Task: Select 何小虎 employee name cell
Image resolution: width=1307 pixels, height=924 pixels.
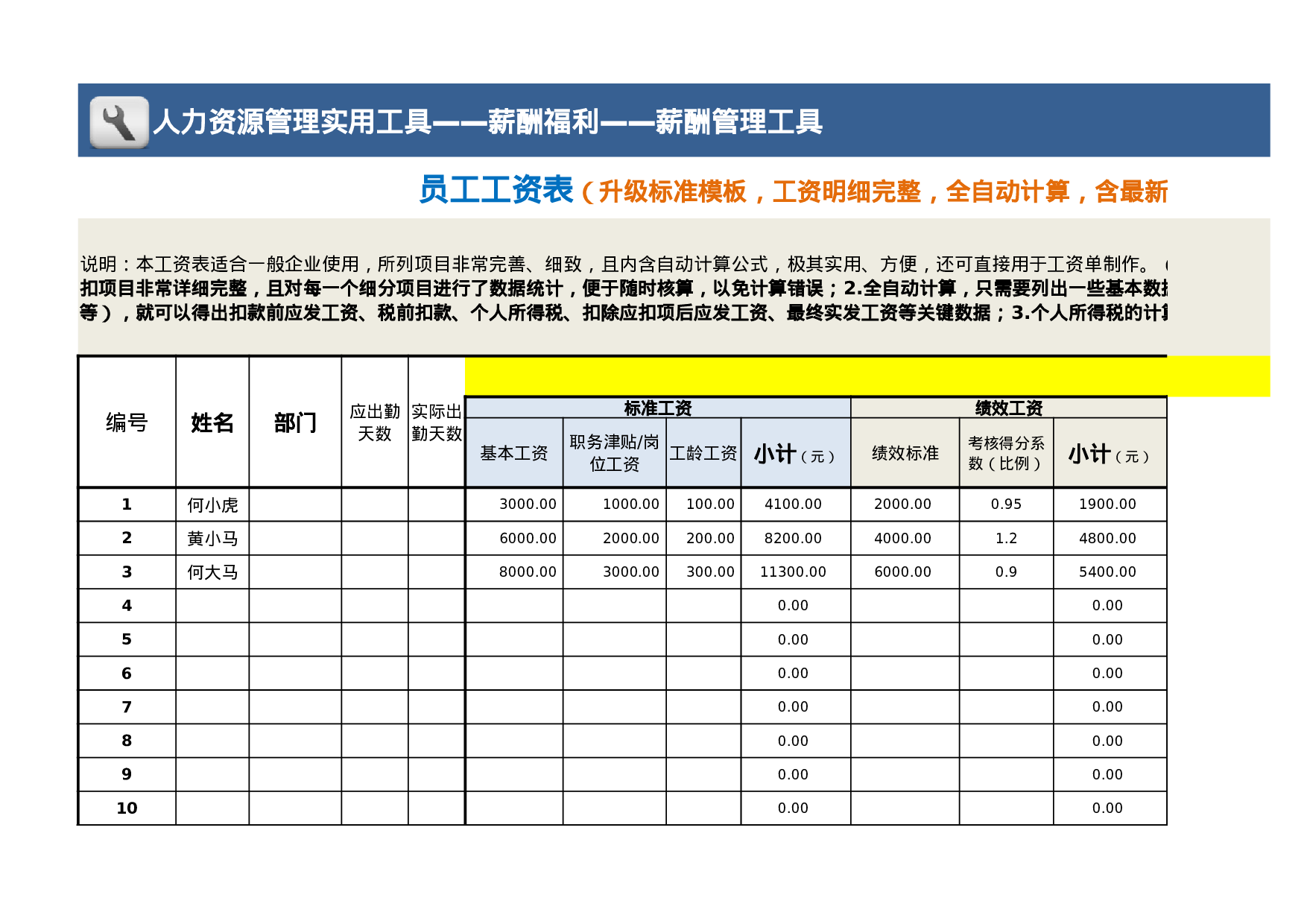Action: point(211,504)
